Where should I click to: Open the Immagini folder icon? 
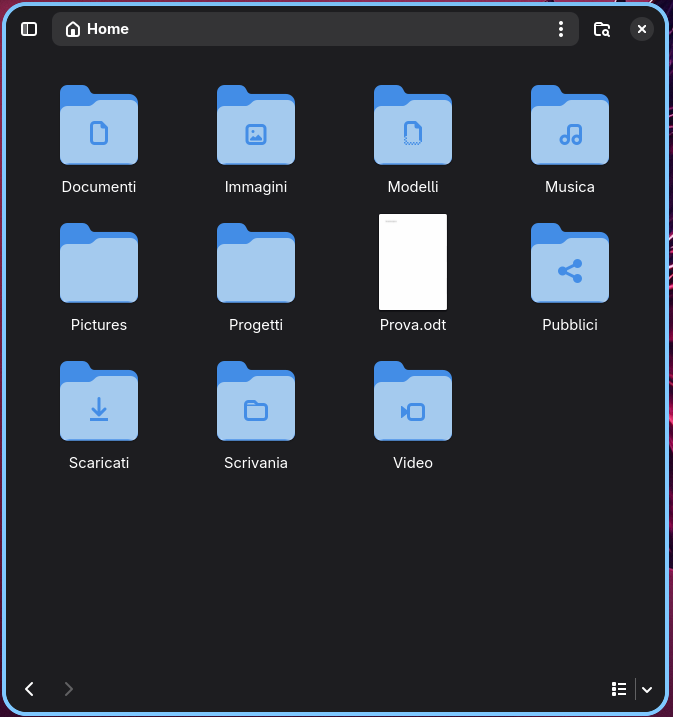[256, 125]
